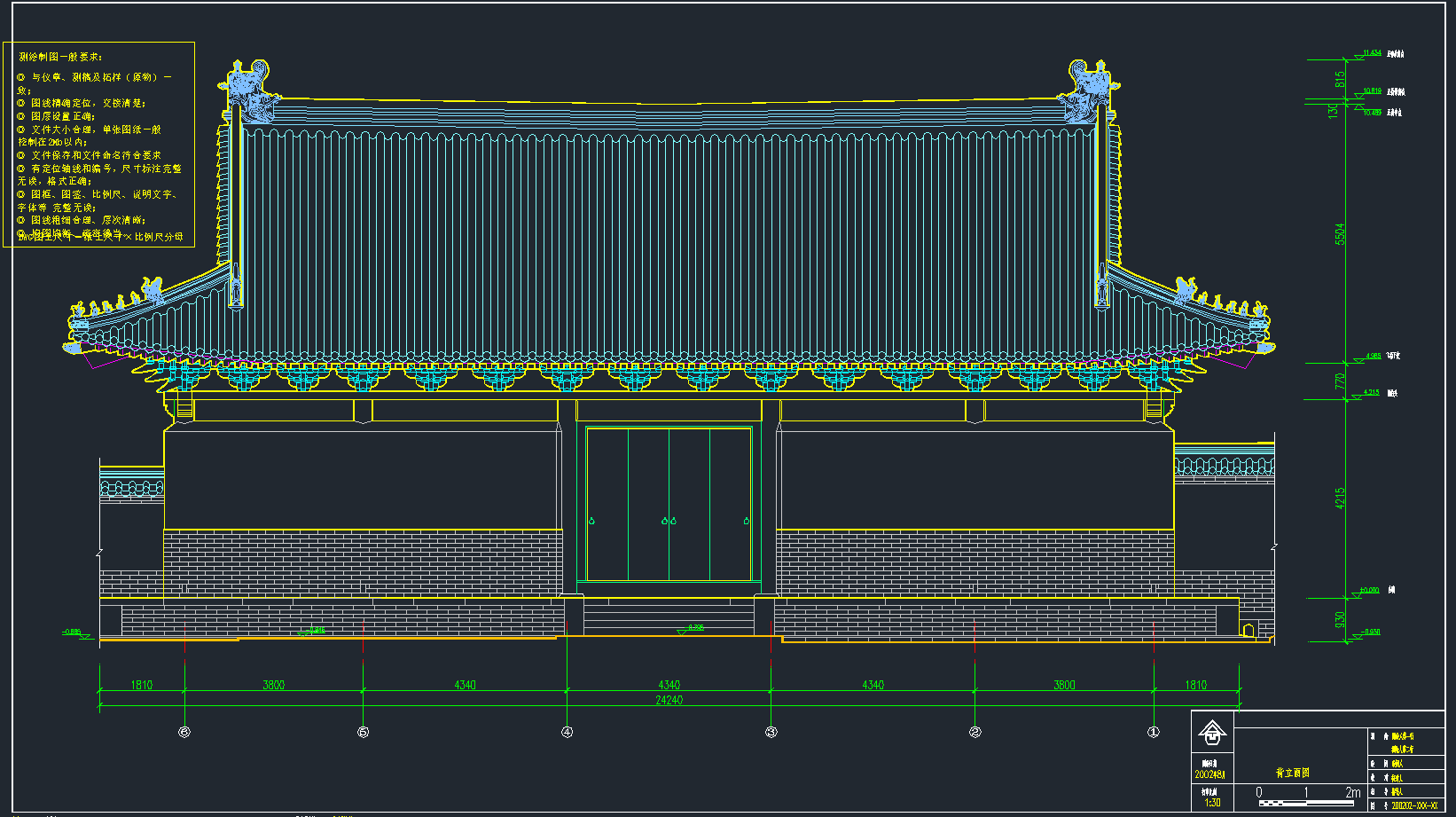The image size is (1456, 817).
Task: Select the 测绘制图一般要求 notes heading
Action: (60, 57)
